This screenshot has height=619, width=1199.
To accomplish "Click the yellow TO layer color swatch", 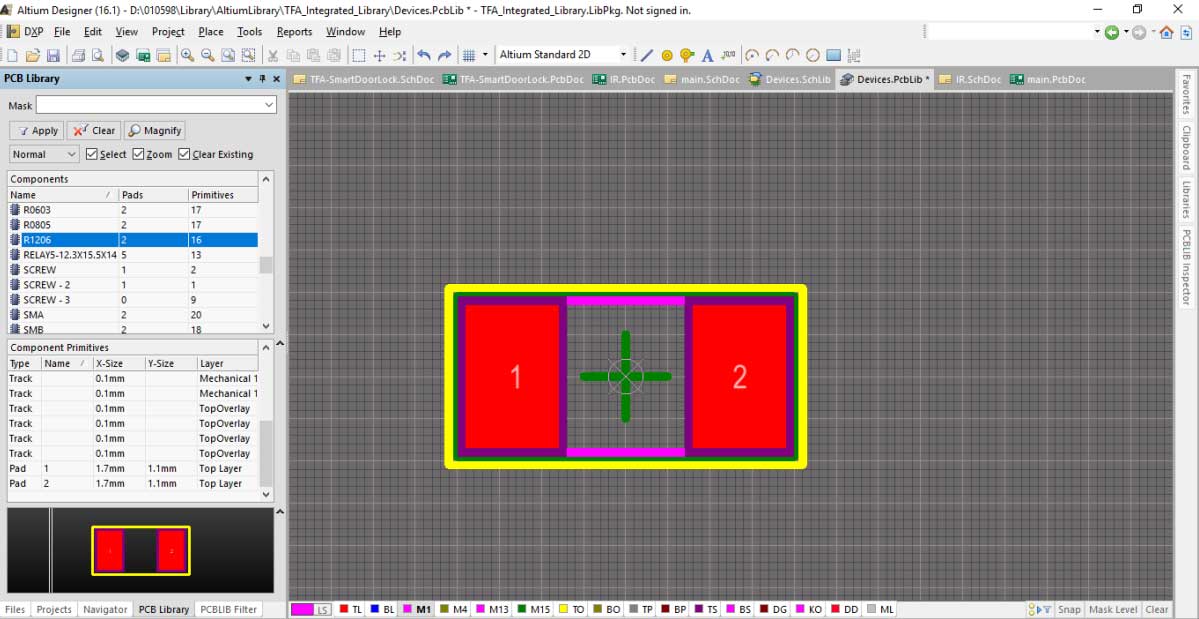I will 564,609.
